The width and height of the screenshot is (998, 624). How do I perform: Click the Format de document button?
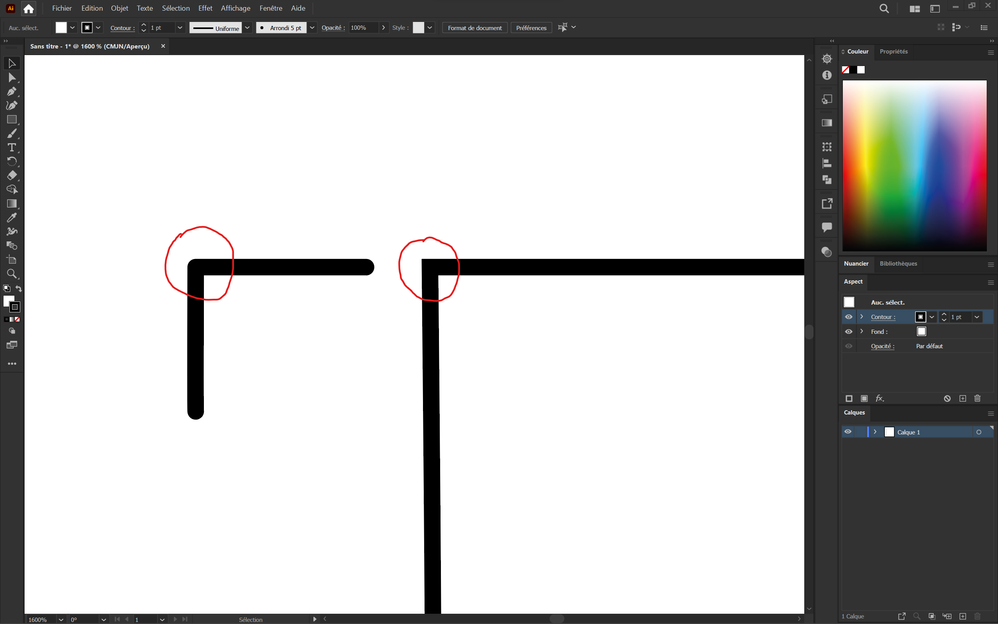click(475, 27)
